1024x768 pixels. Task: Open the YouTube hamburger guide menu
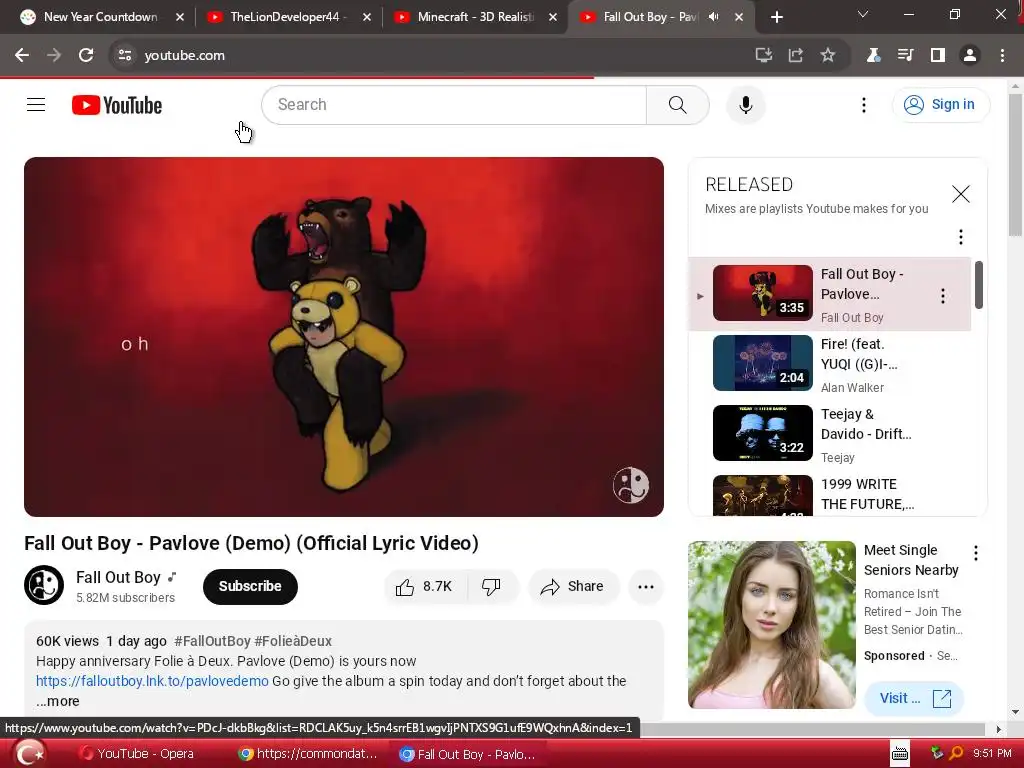click(x=36, y=104)
